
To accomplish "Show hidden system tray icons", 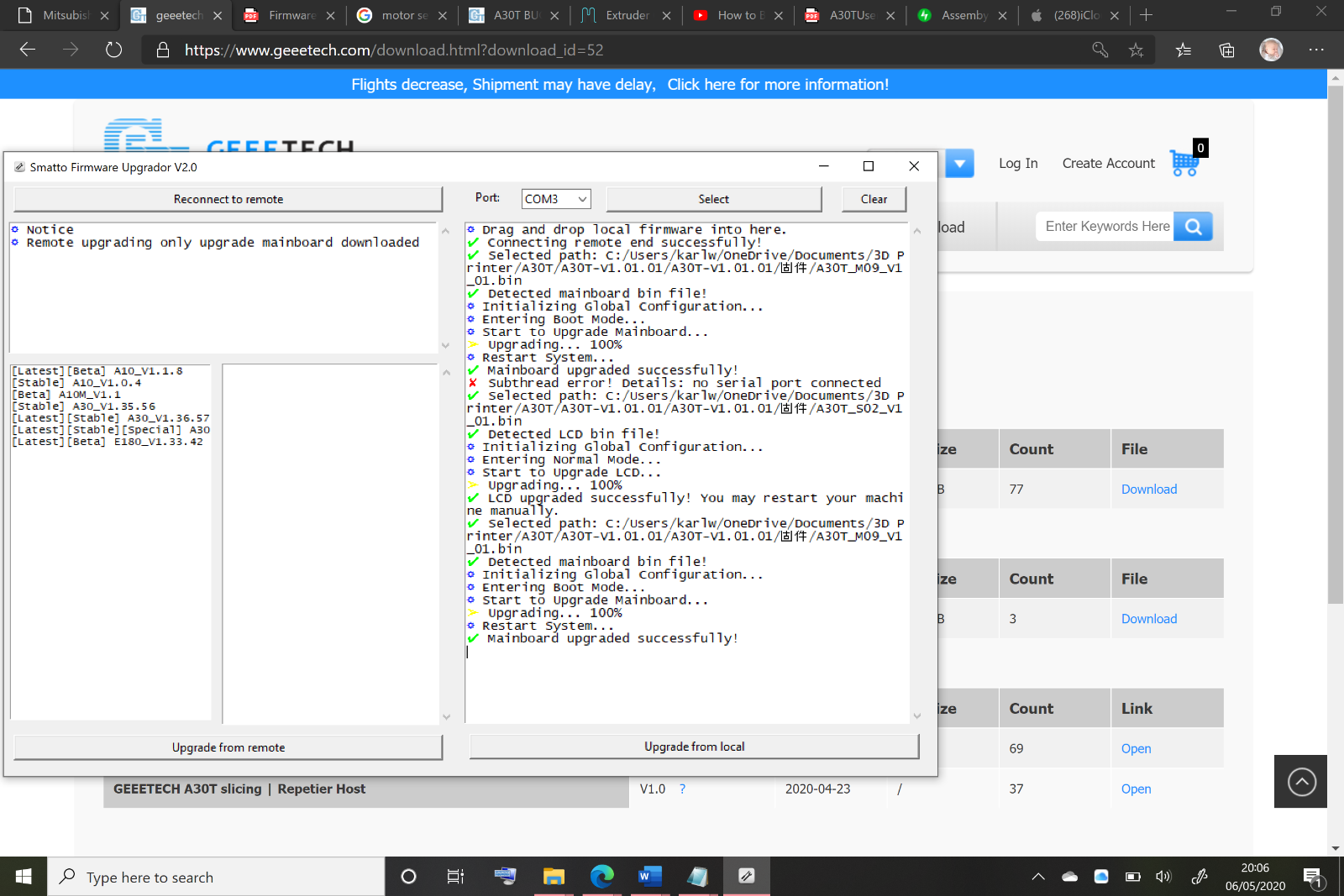I will tap(1038, 877).
